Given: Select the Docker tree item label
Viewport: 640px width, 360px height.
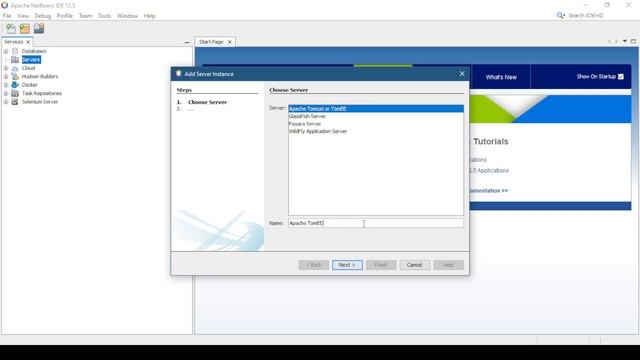Looking at the screenshot, I should click(29, 85).
